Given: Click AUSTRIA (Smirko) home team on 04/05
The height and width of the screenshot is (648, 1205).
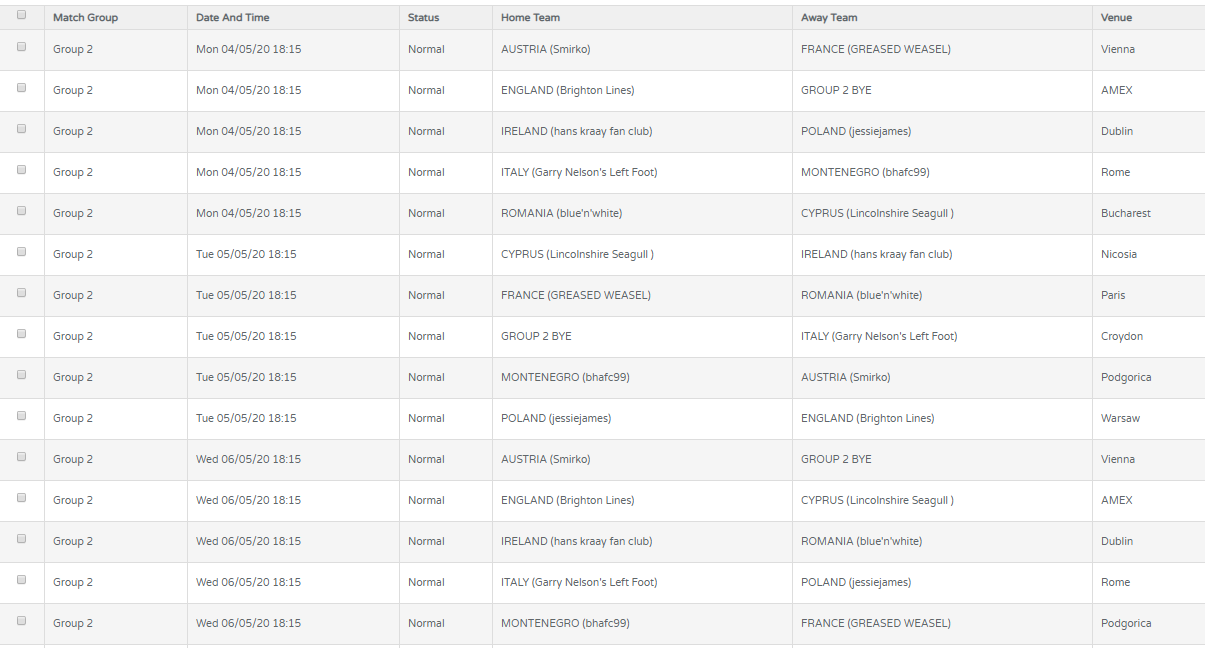Looking at the screenshot, I should [546, 49].
